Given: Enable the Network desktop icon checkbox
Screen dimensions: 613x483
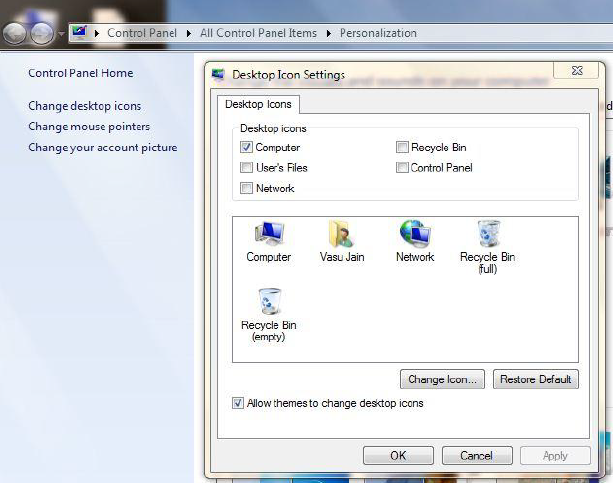Looking at the screenshot, I should (246, 188).
